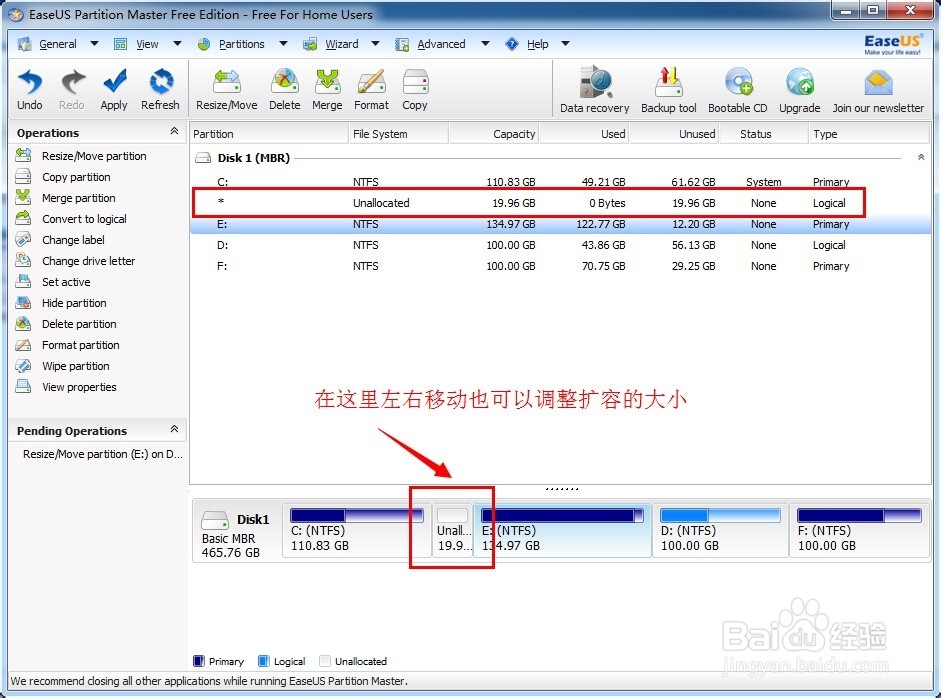Select the D: partition row

pyautogui.click(x=560, y=245)
